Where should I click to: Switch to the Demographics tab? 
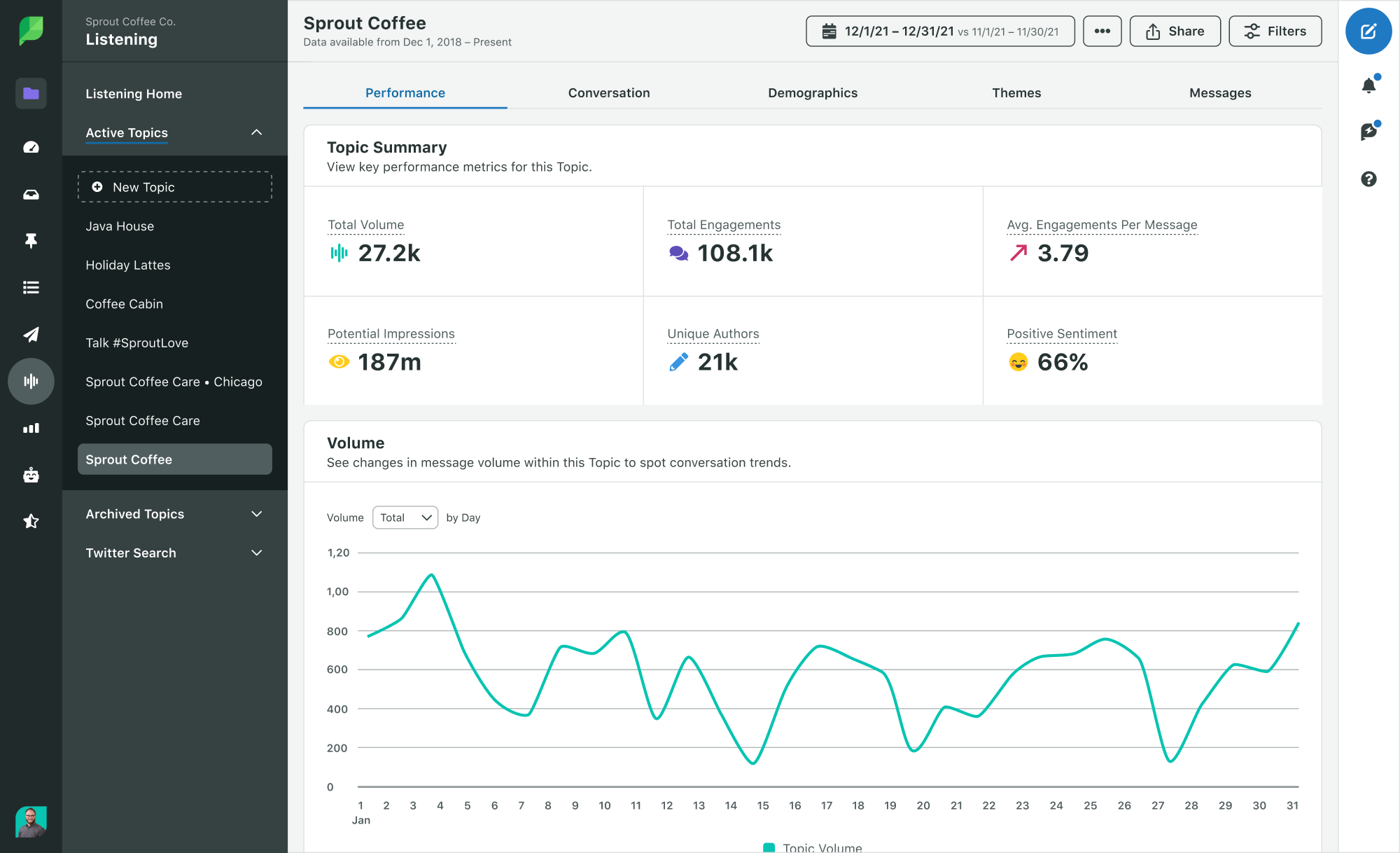tap(812, 92)
